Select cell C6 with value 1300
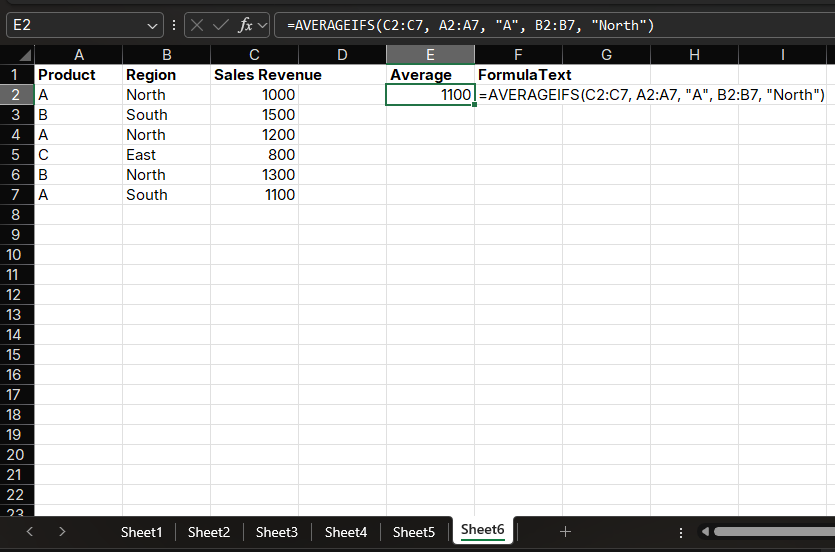 255,175
